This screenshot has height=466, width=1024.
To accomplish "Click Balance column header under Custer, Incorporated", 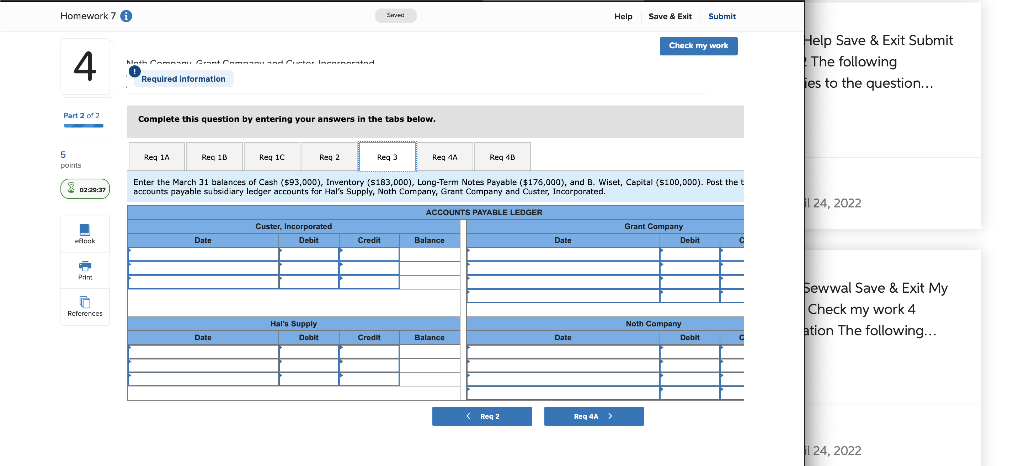I will [430, 240].
